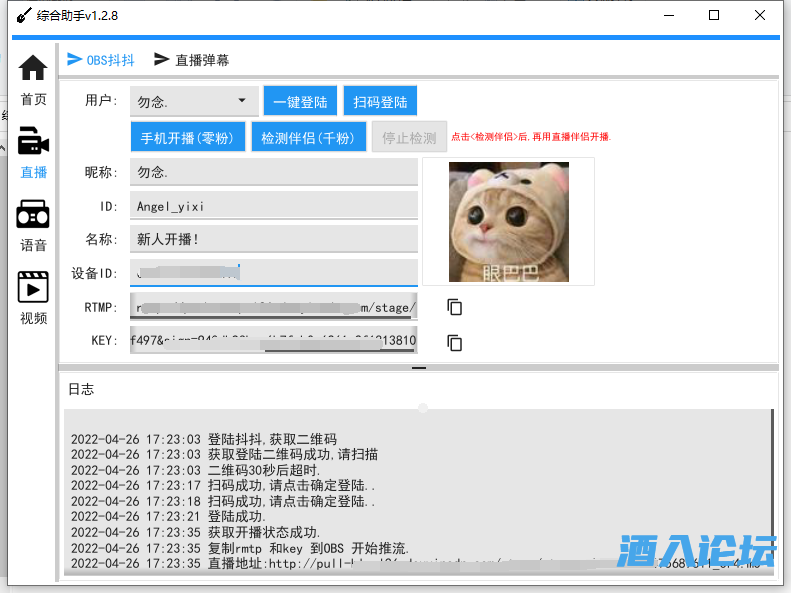Switch to the OBS抖抖 tab
This screenshot has width=791, height=593.
[101, 60]
